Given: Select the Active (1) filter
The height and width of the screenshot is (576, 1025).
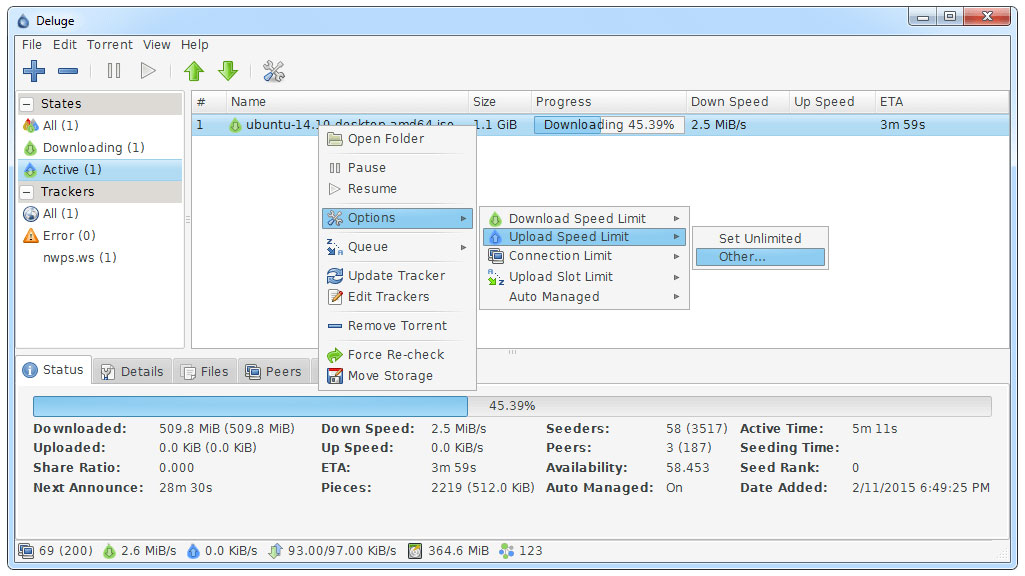Looking at the screenshot, I should coord(100,170).
